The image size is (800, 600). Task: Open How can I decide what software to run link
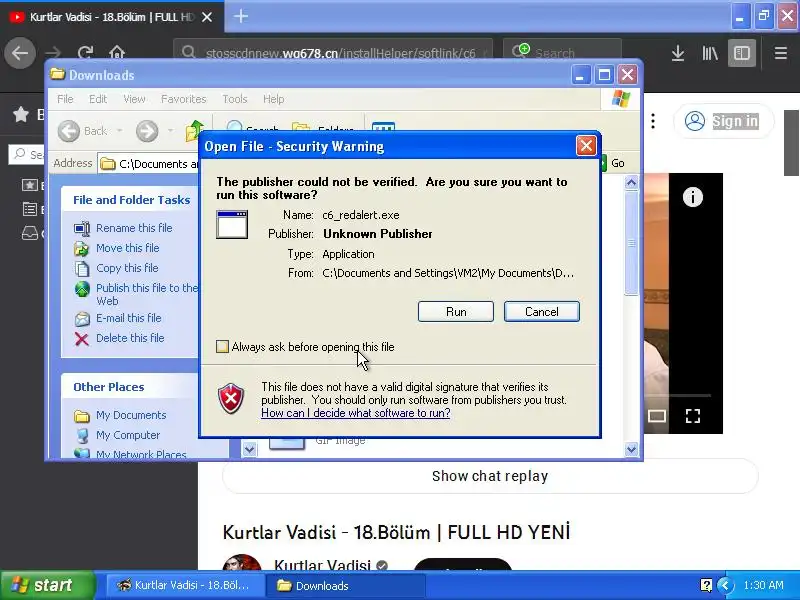point(356,413)
